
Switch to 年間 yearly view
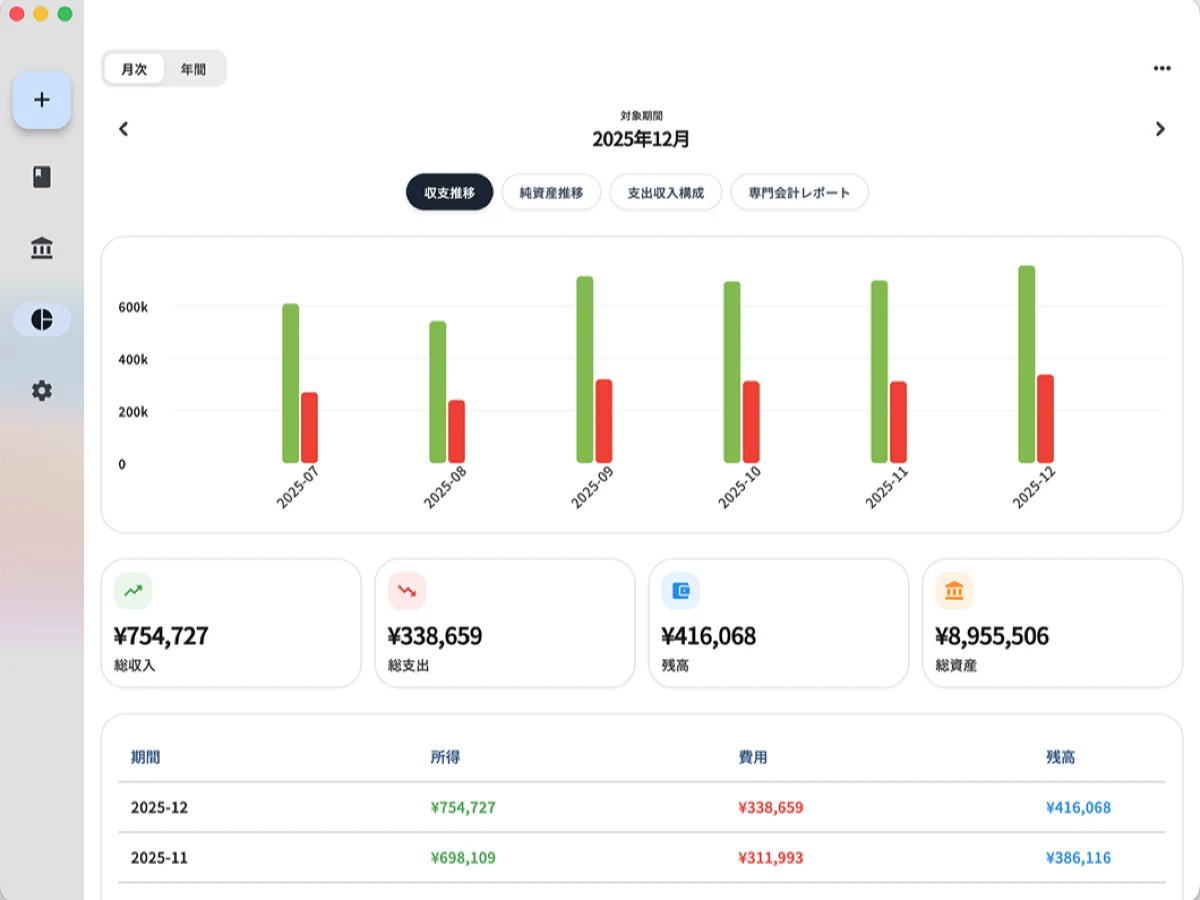pyautogui.click(x=194, y=69)
